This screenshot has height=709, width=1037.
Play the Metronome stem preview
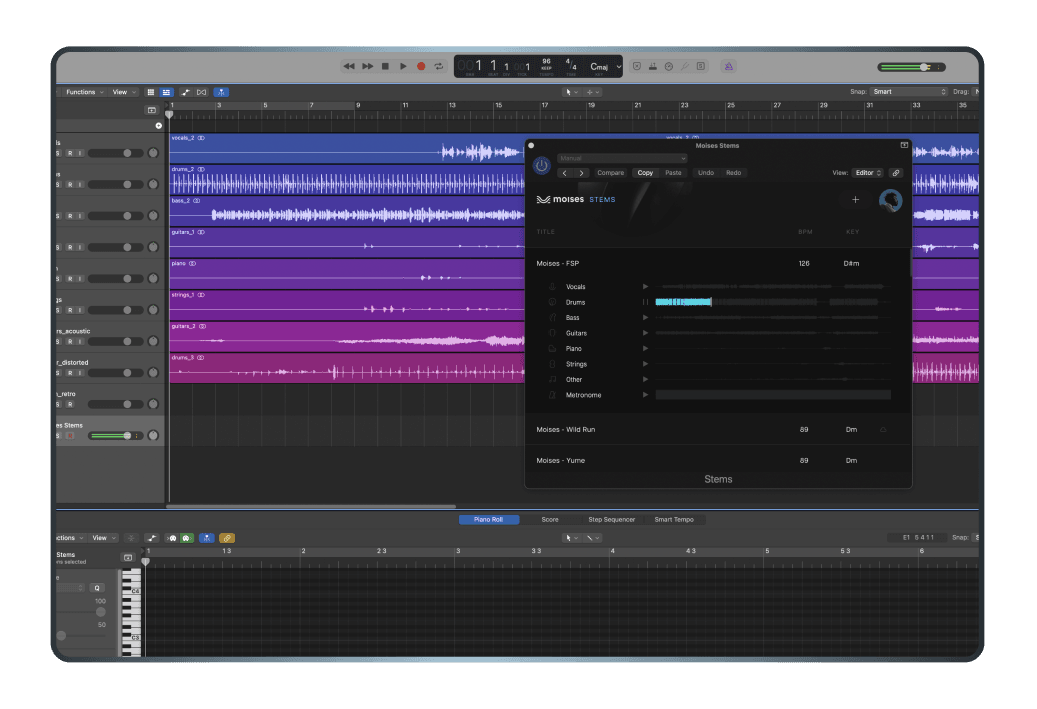645,395
